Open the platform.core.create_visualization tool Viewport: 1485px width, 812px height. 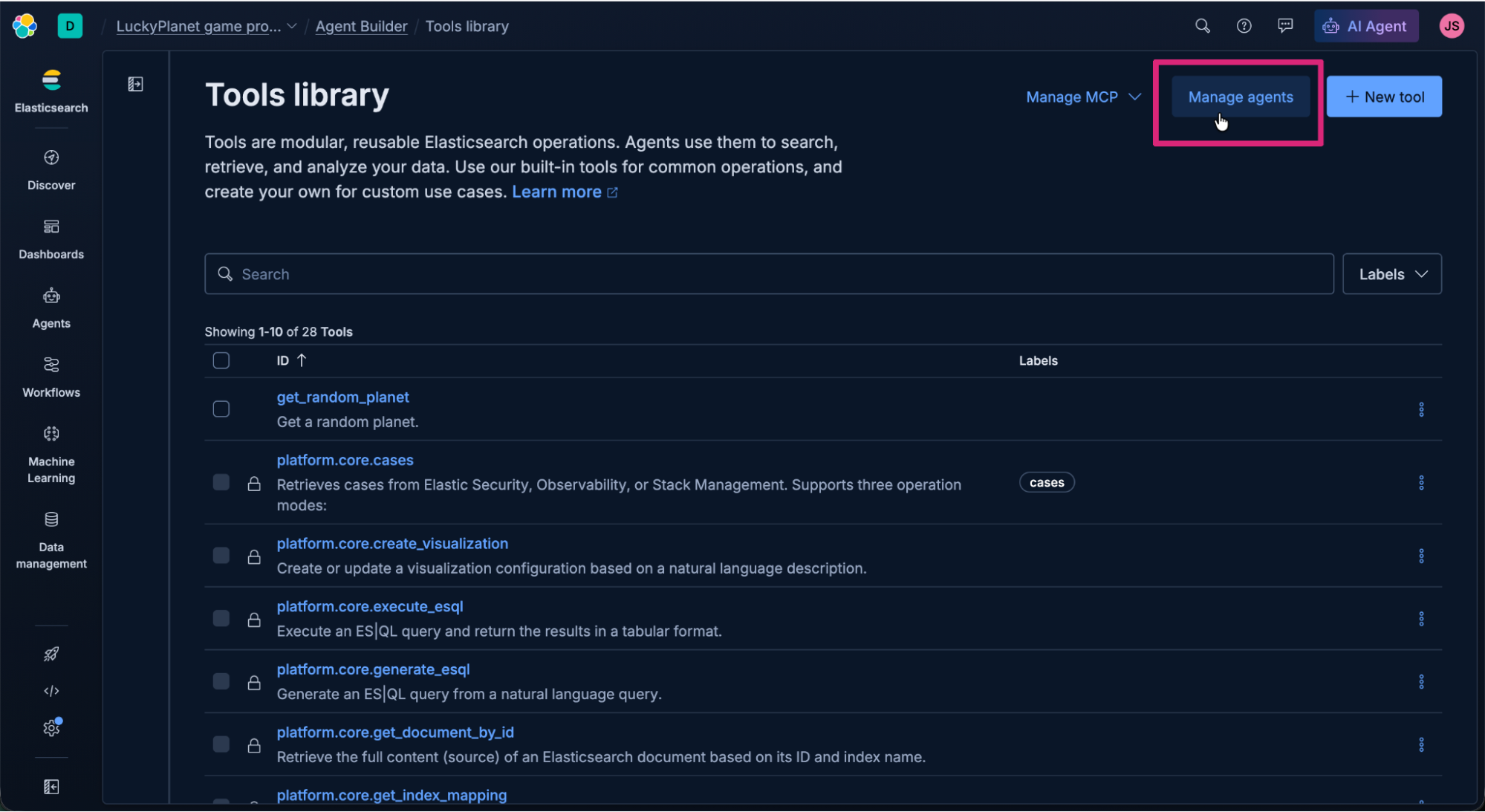click(392, 544)
